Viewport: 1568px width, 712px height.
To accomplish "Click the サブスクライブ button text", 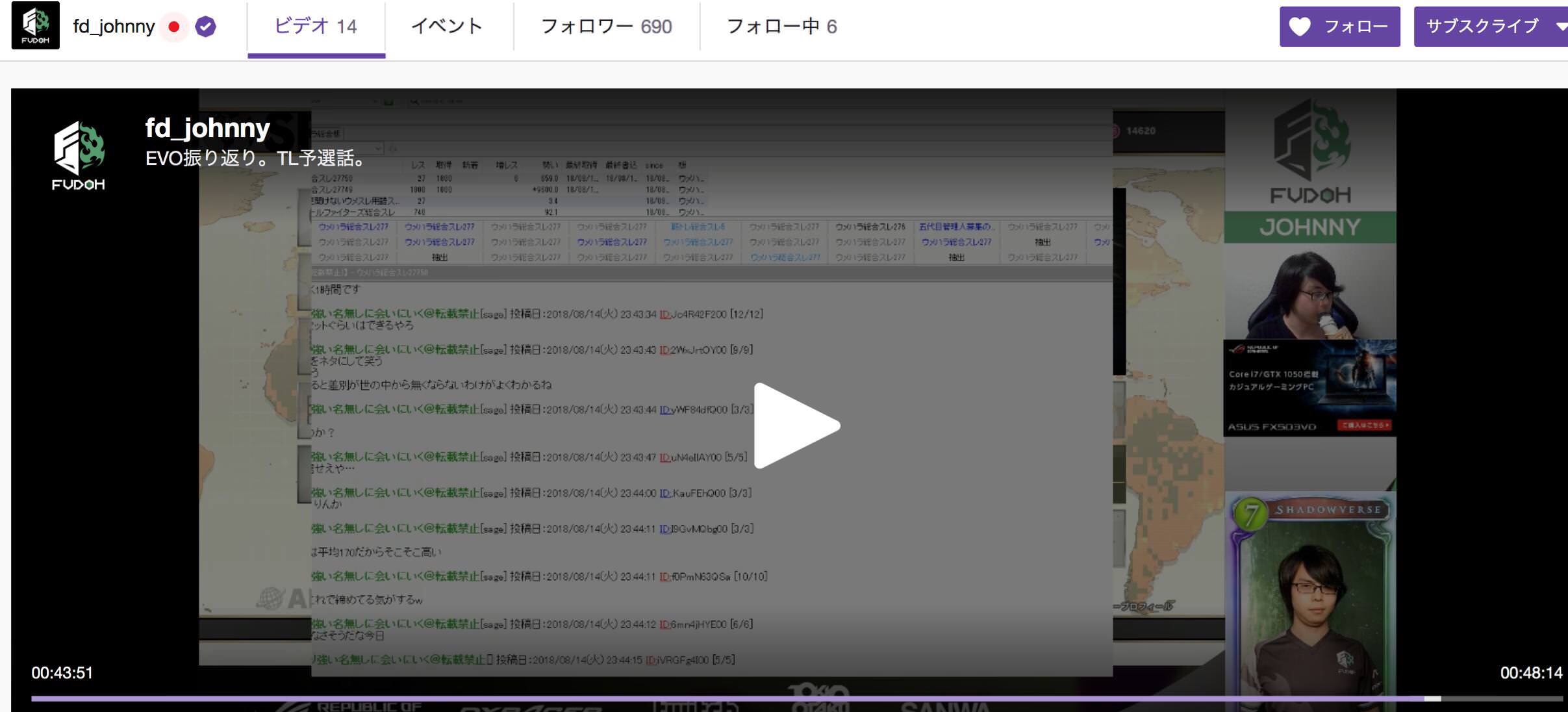I will click(x=1482, y=27).
